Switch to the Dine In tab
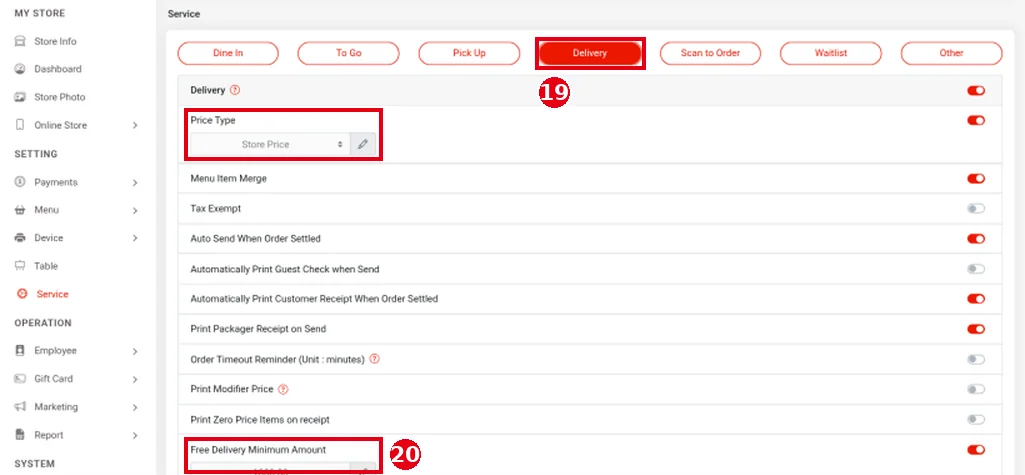1025x475 pixels. (228, 53)
